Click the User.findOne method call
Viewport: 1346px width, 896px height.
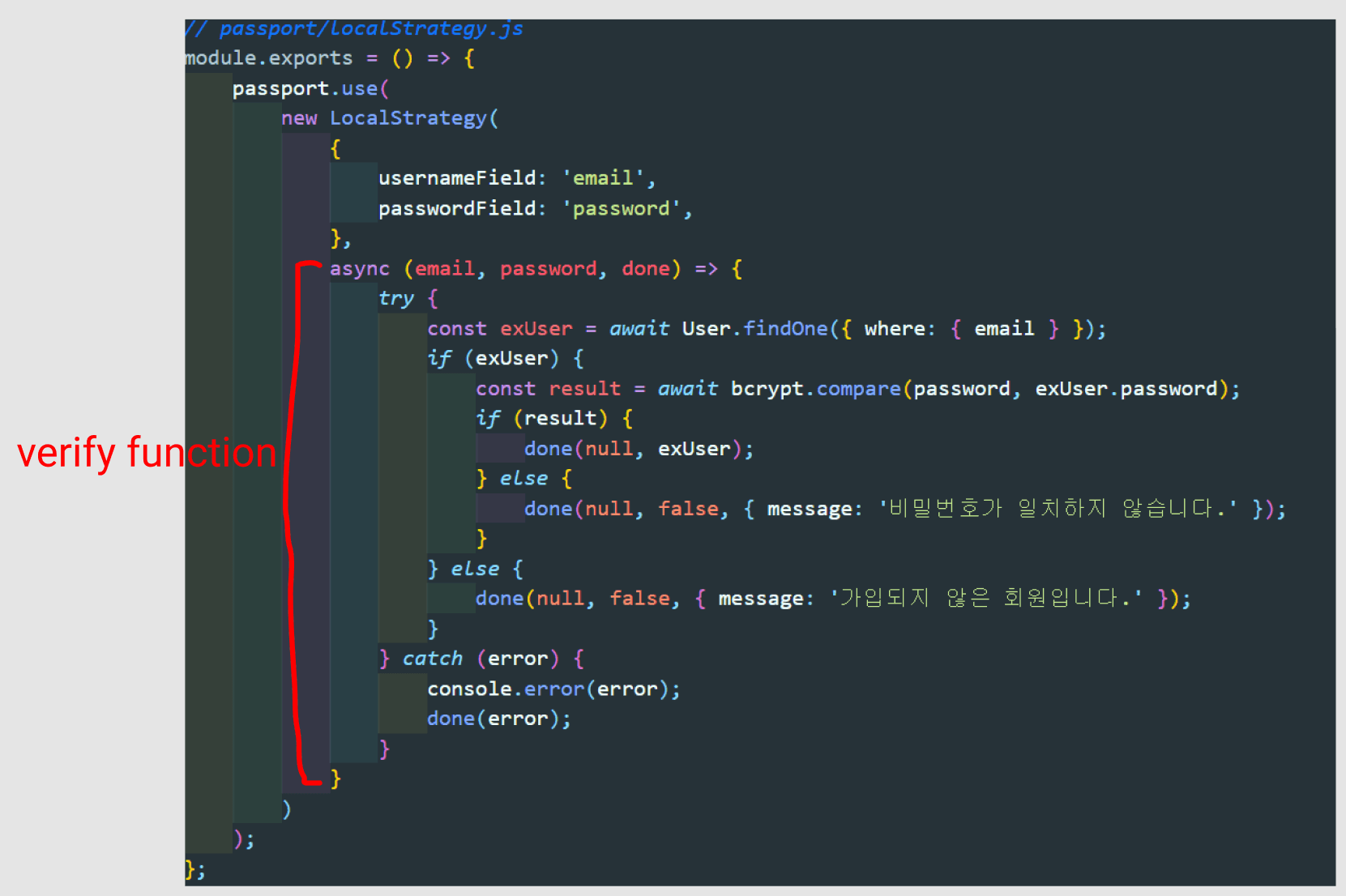pyautogui.click(x=754, y=329)
